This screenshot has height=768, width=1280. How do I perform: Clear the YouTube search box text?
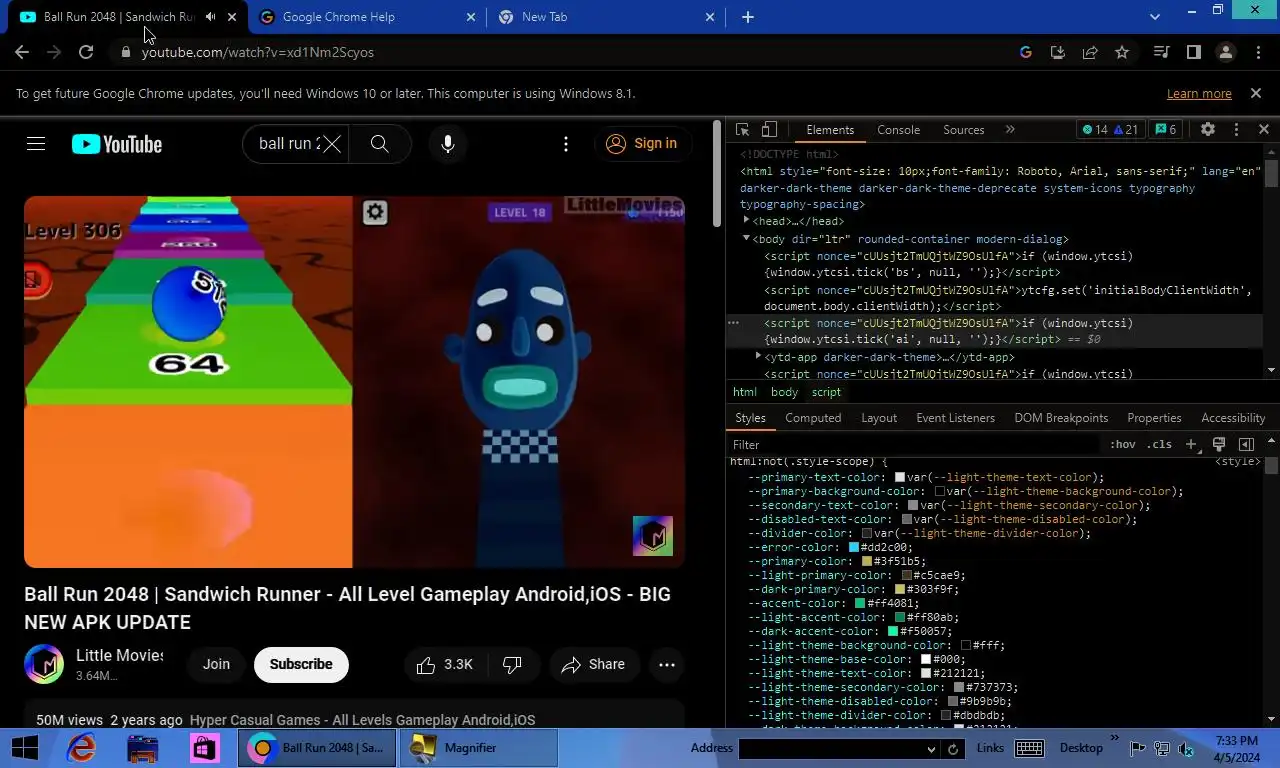(x=332, y=144)
